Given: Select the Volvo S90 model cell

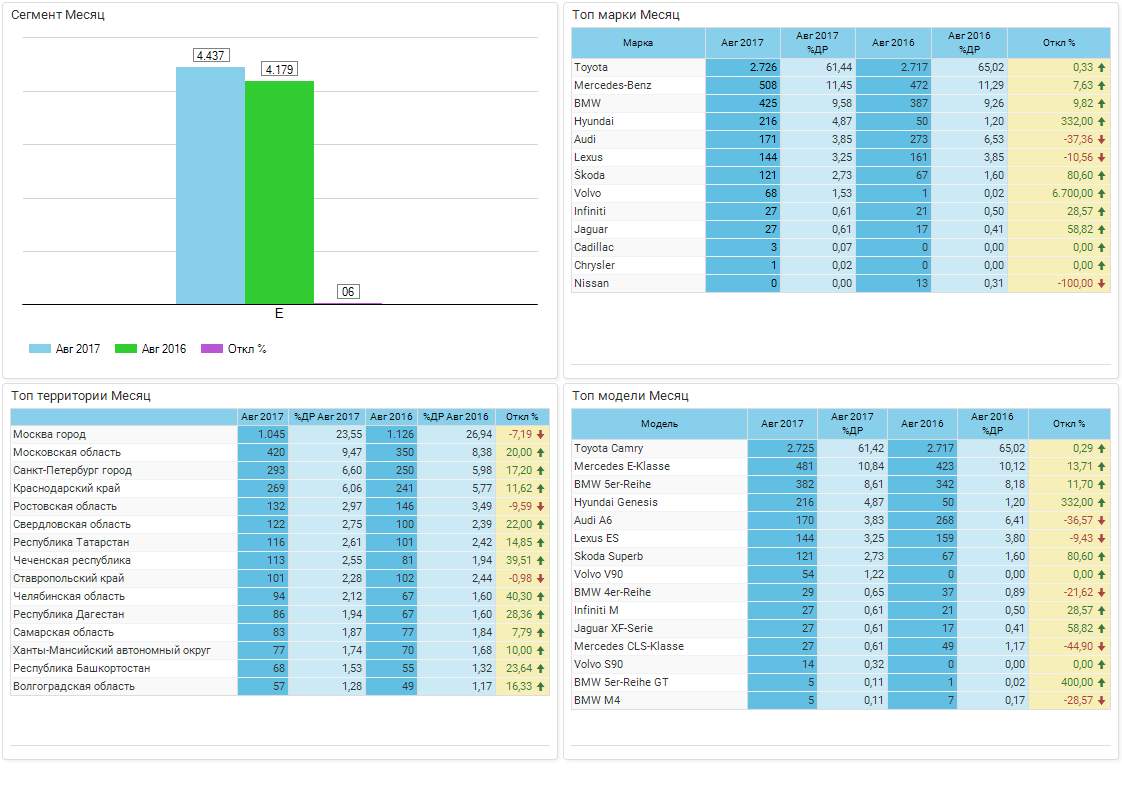Looking at the screenshot, I should pyautogui.click(x=659, y=664).
